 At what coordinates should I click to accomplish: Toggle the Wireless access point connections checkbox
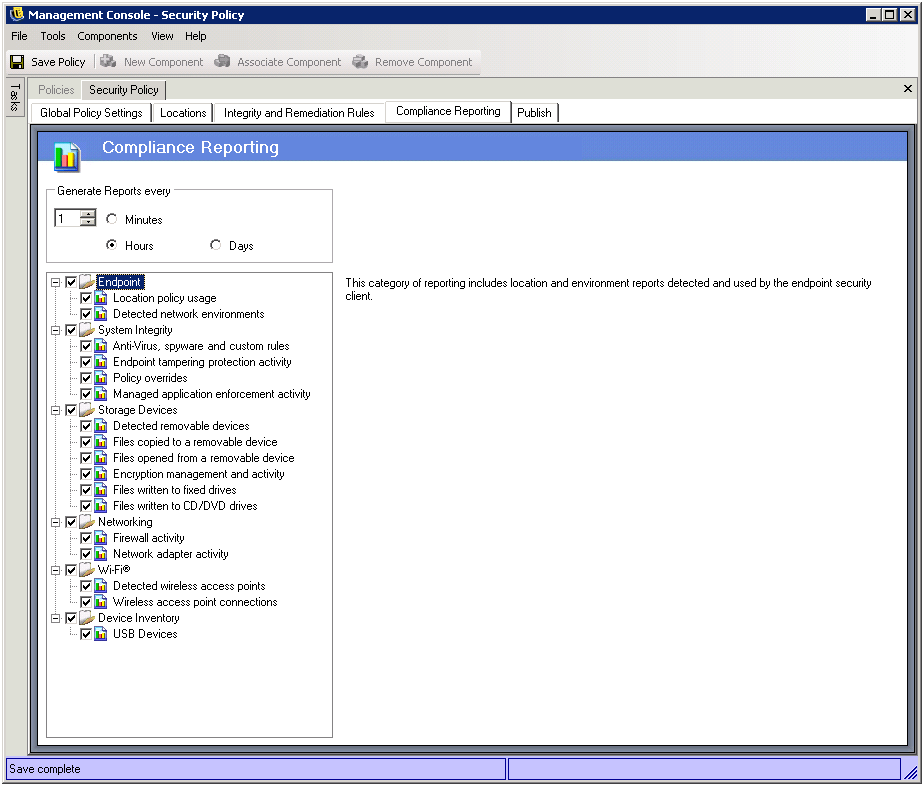pos(86,601)
